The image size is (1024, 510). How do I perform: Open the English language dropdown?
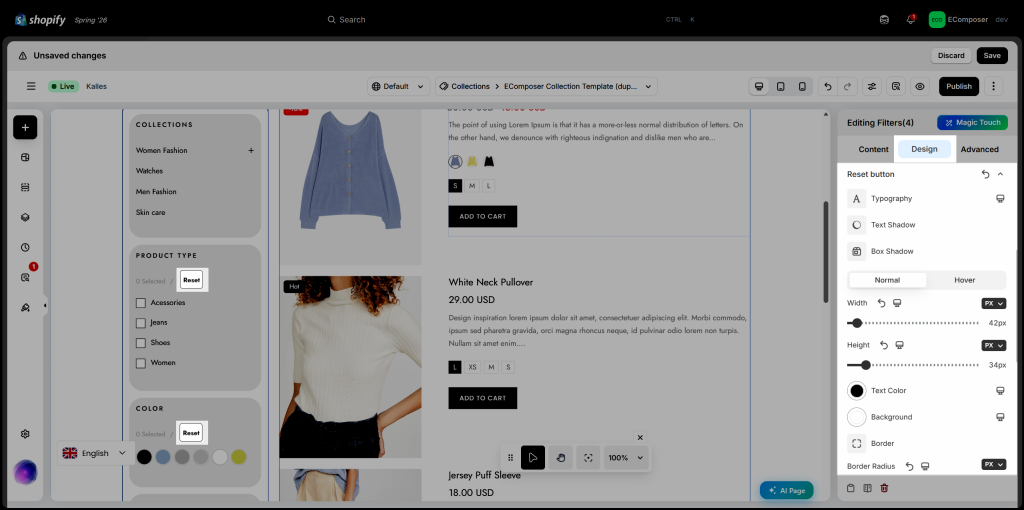(x=95, y=453)
